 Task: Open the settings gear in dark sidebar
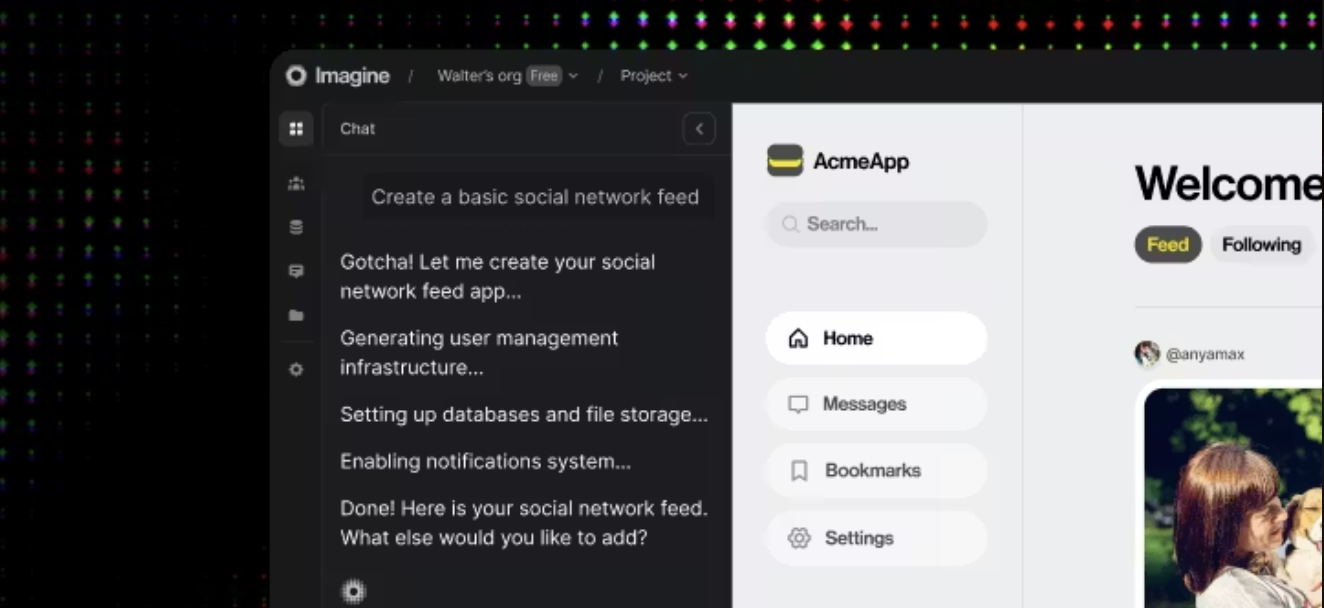(x=296, y=369)
